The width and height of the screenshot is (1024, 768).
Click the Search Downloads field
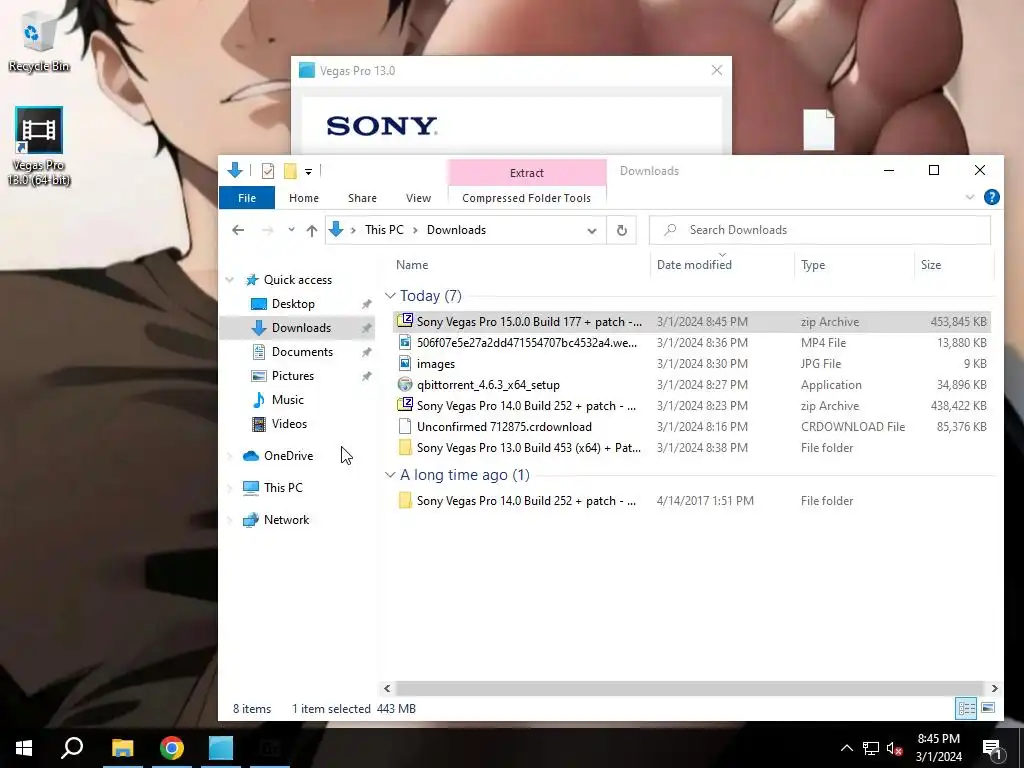pyautogui.click(x=820, y=230)
